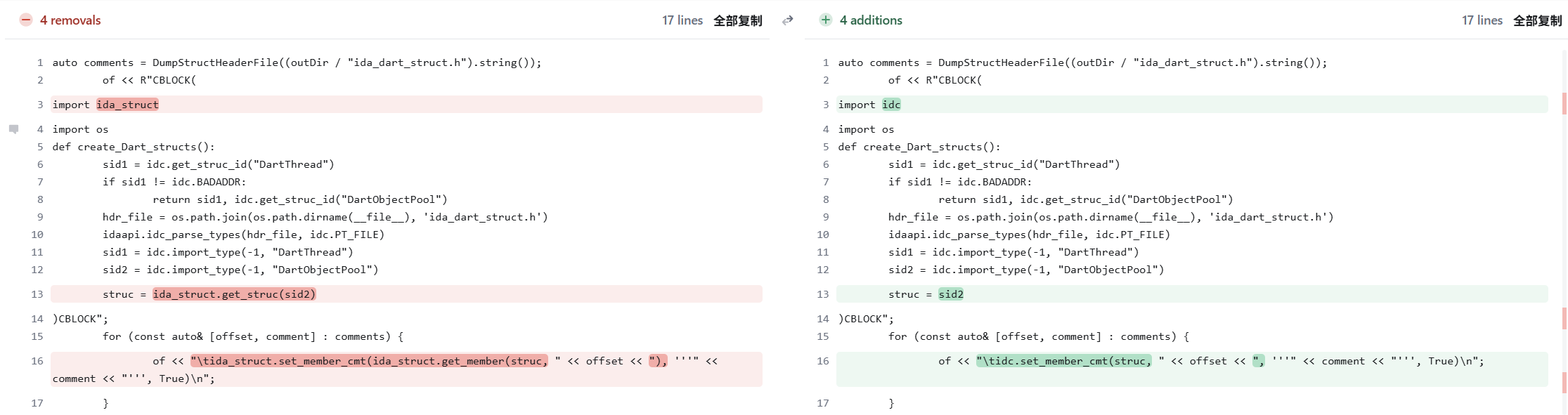Click highlighted "ida_struct" on removed line 3

[127, 105]
